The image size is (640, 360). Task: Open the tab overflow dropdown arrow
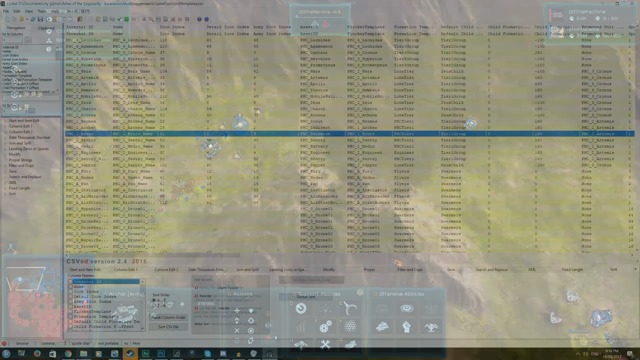(x=635, y=269)
